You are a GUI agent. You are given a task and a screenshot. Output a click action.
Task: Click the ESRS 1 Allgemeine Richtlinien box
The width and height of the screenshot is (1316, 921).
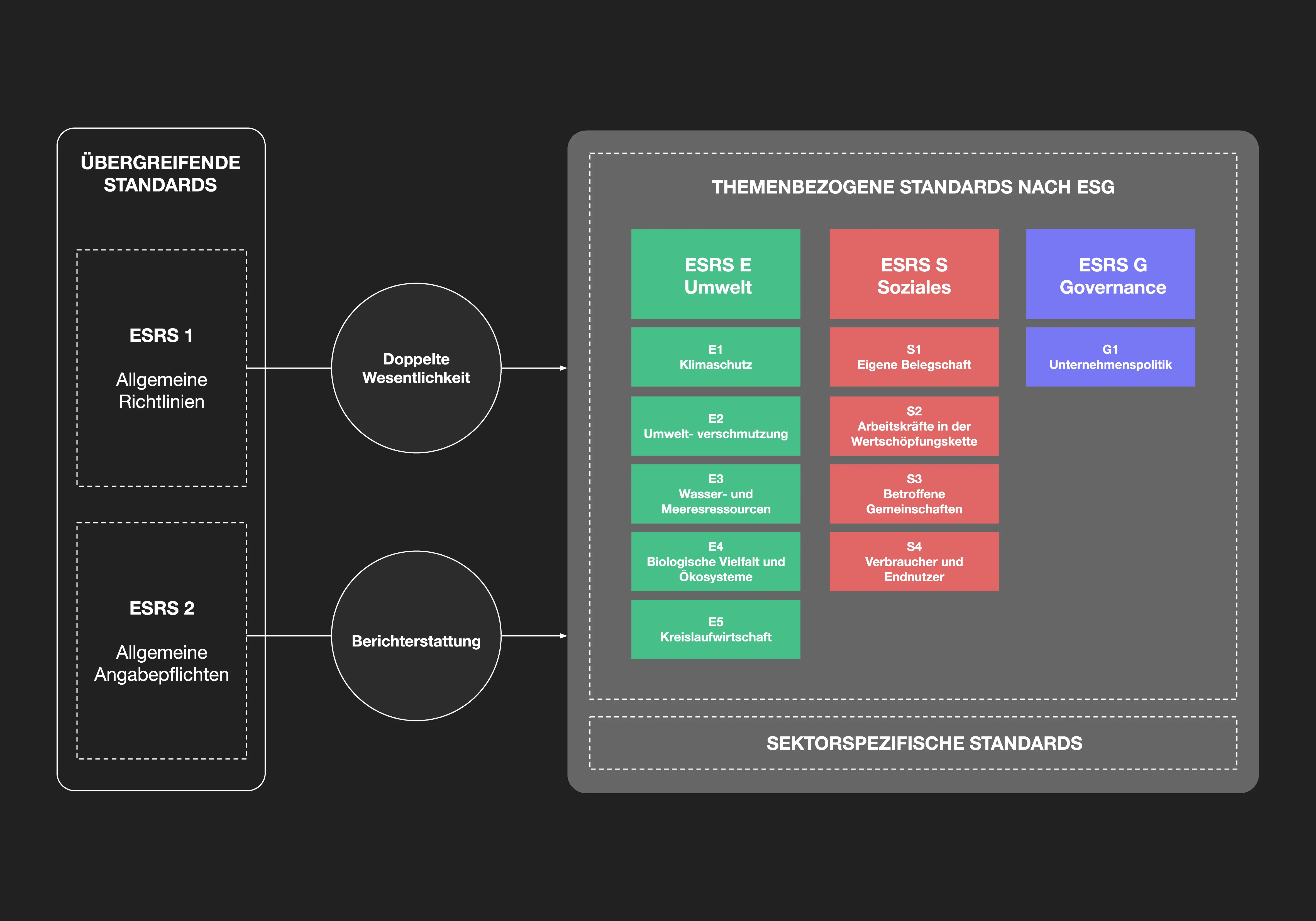[x=162, y=368]
